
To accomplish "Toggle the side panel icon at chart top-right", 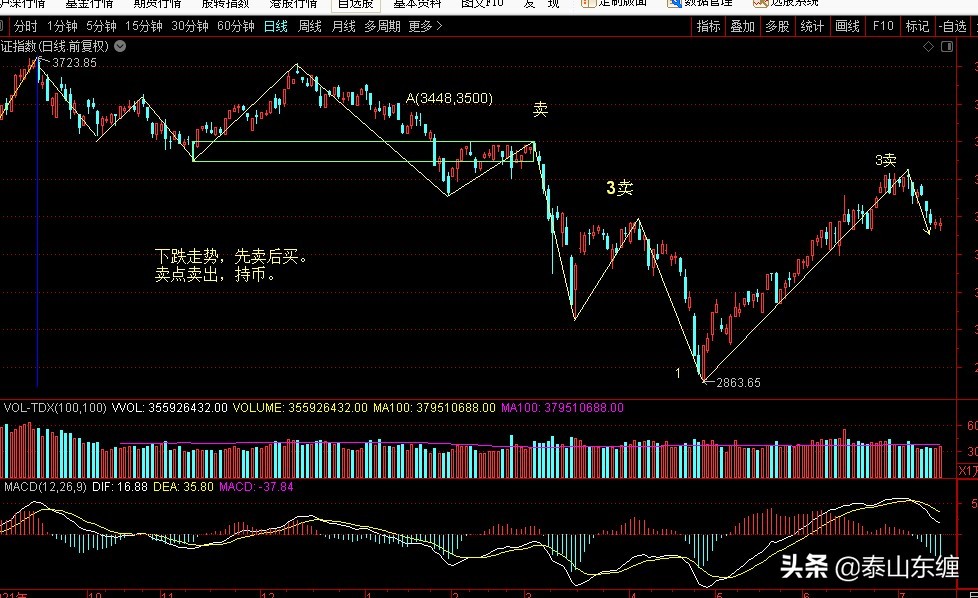I will point(947,47).
